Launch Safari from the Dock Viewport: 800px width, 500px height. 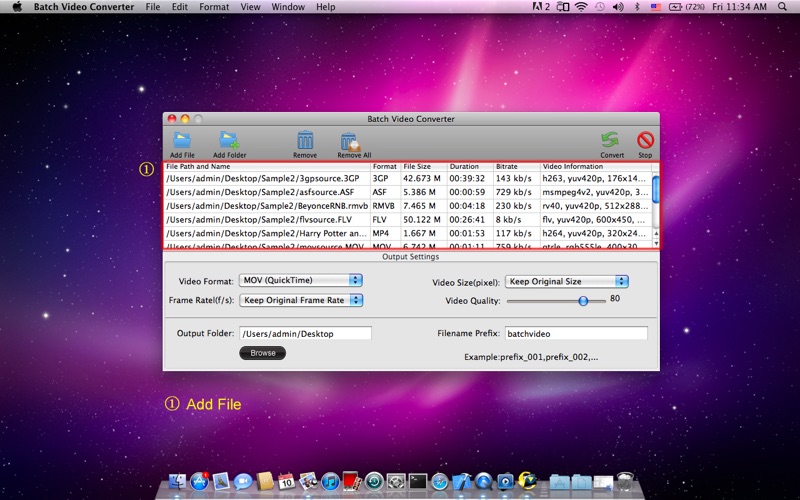[440, 481]
